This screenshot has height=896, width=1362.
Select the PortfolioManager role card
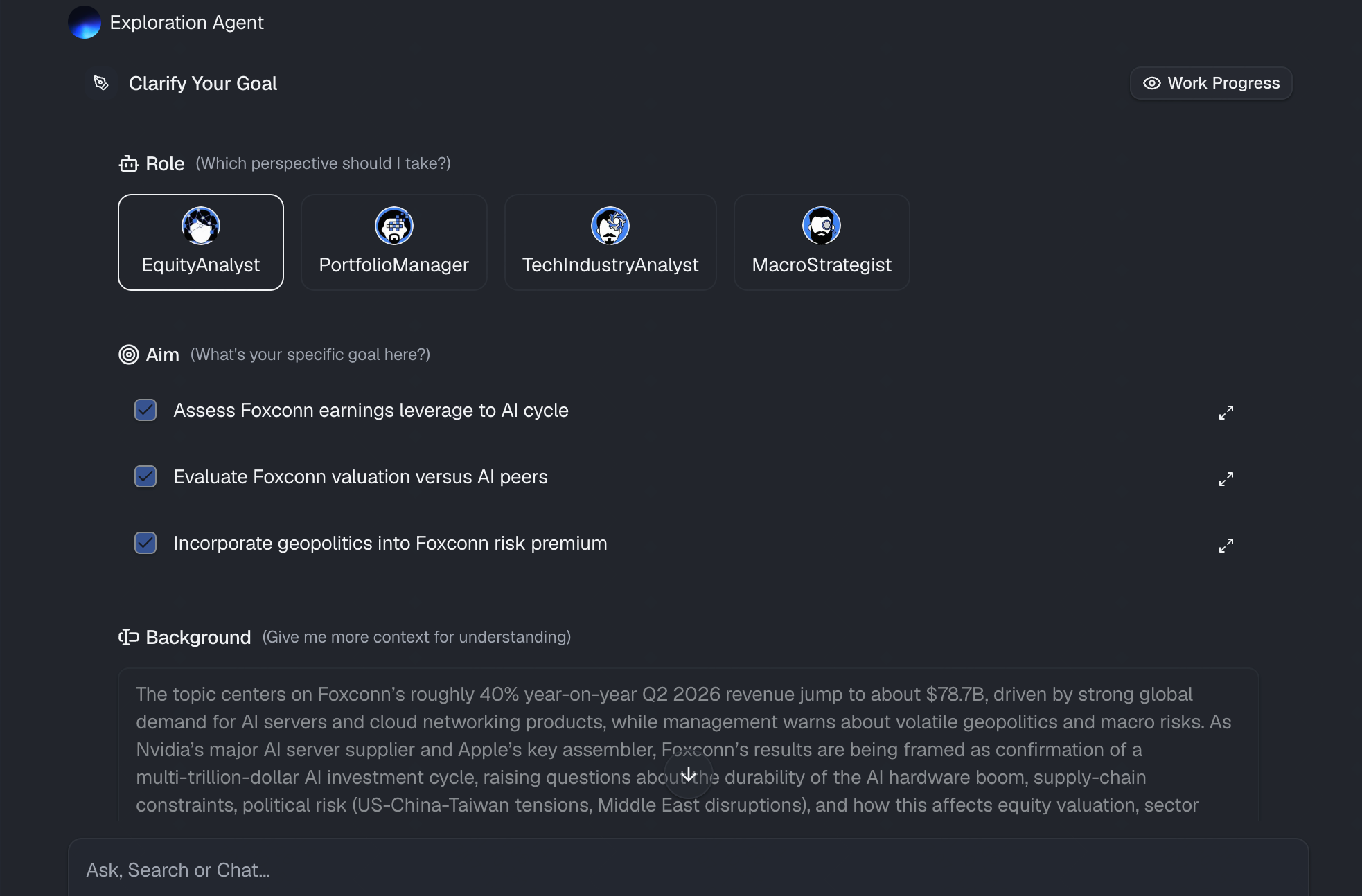[394, 242]
